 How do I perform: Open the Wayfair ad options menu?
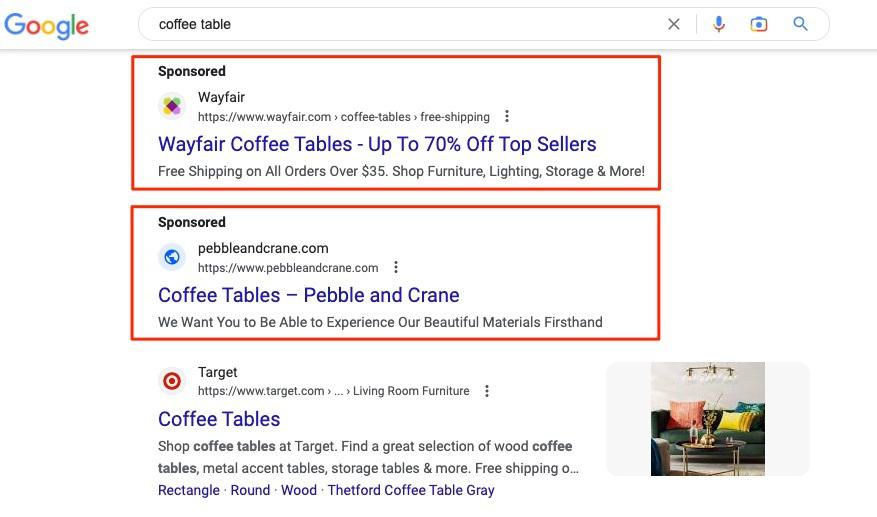[507, 116]
